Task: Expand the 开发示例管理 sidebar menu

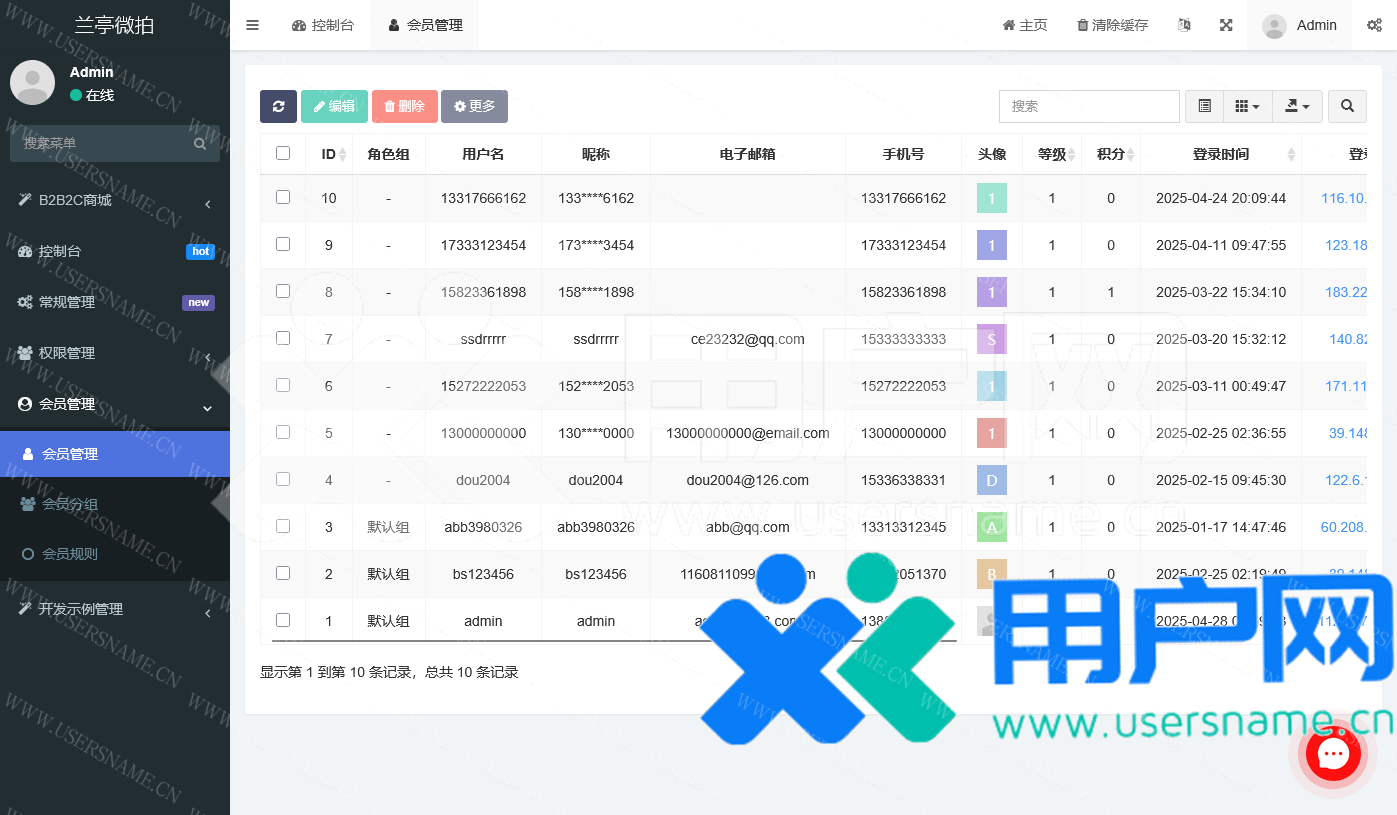Action: [115, 609]
